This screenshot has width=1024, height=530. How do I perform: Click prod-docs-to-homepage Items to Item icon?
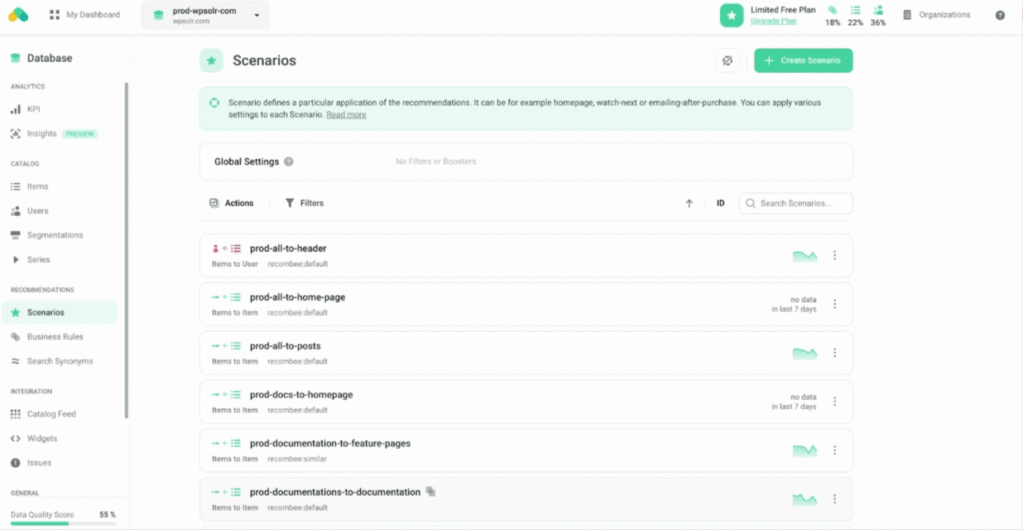pyautogui.click(x=227, y=395)
